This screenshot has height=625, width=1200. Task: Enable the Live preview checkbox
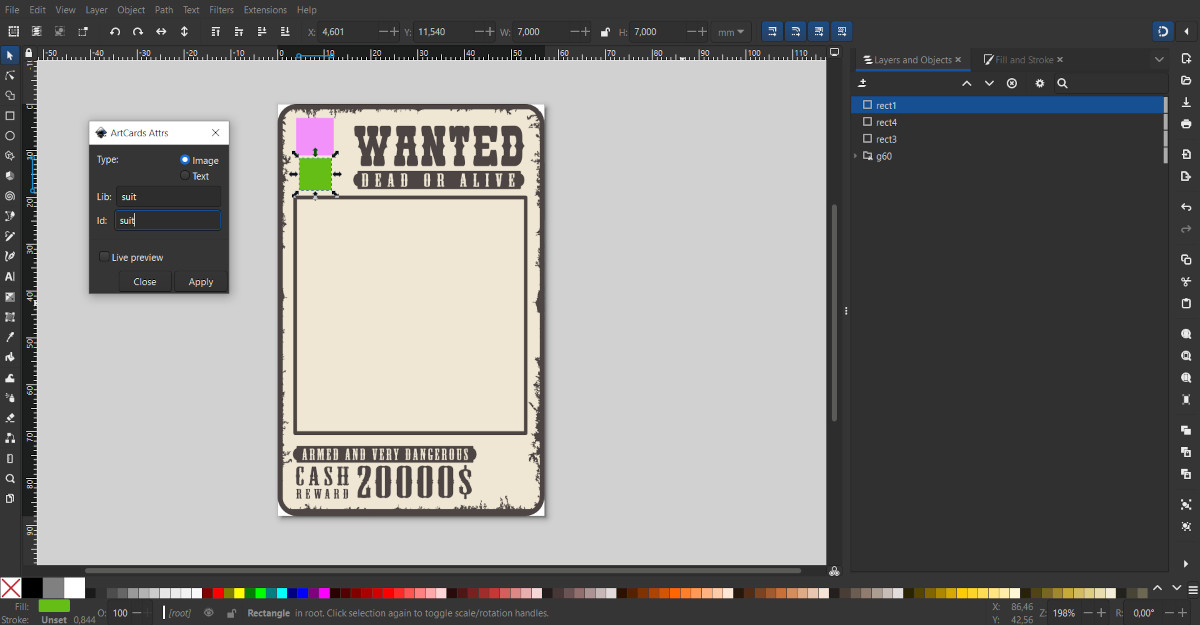coord(104,257)
